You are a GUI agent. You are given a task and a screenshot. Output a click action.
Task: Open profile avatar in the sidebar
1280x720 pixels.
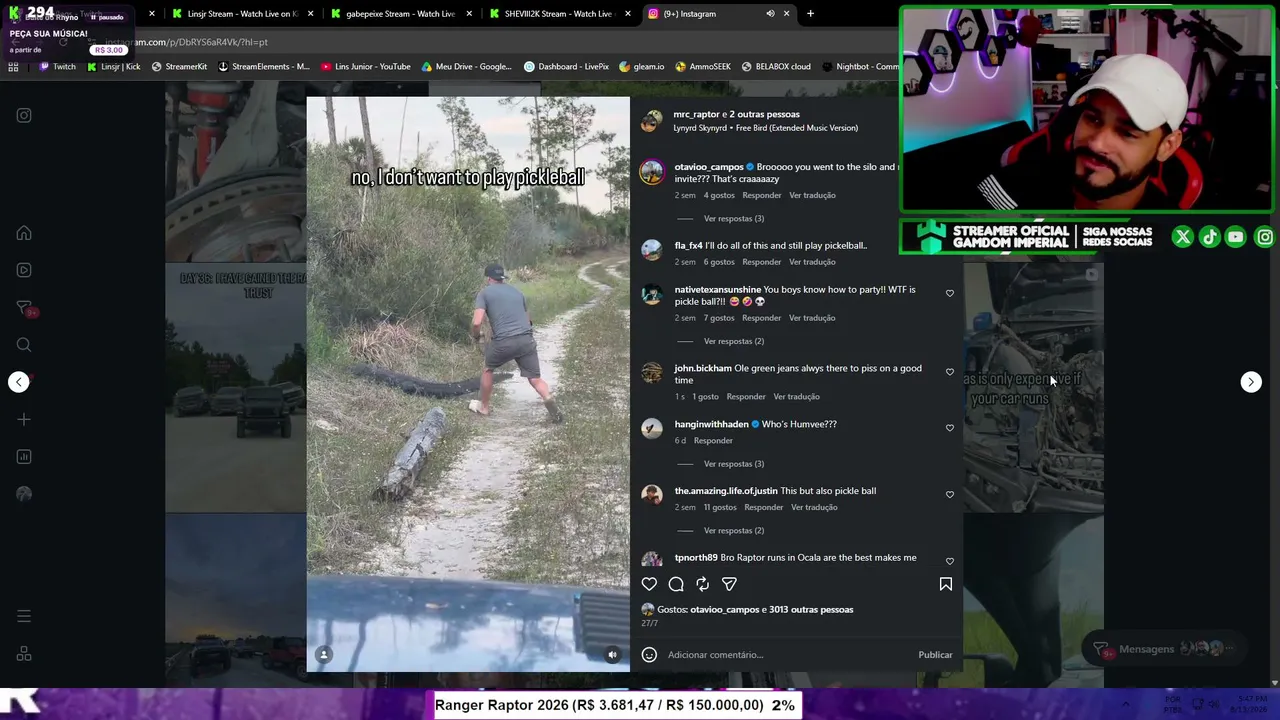[x=24, y=494]
